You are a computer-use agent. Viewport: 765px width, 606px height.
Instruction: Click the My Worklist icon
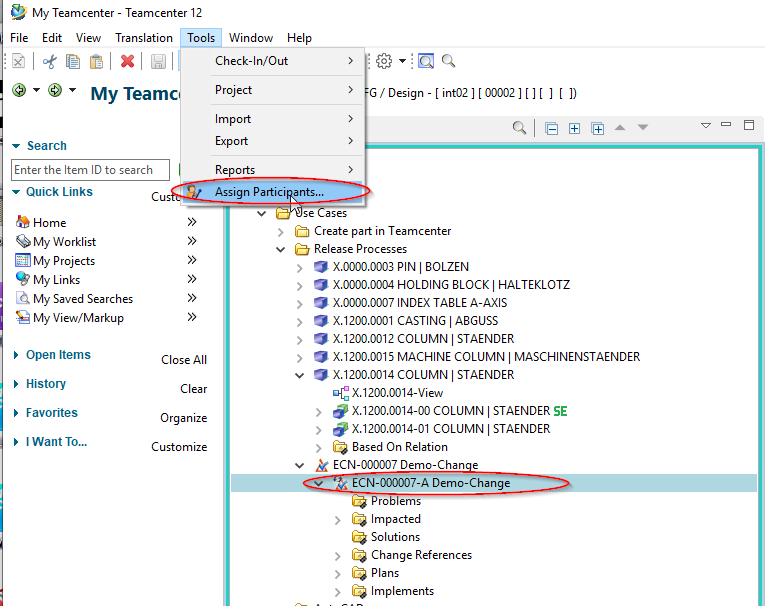point(23,242)
